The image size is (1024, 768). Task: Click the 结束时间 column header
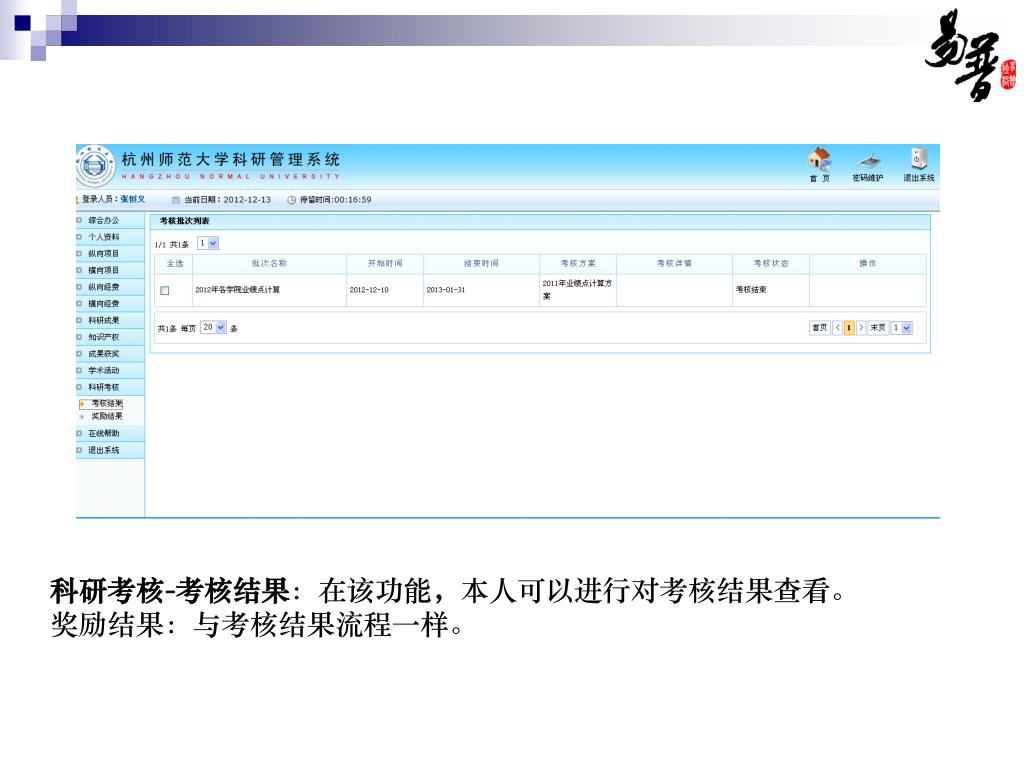click(481, 264)
